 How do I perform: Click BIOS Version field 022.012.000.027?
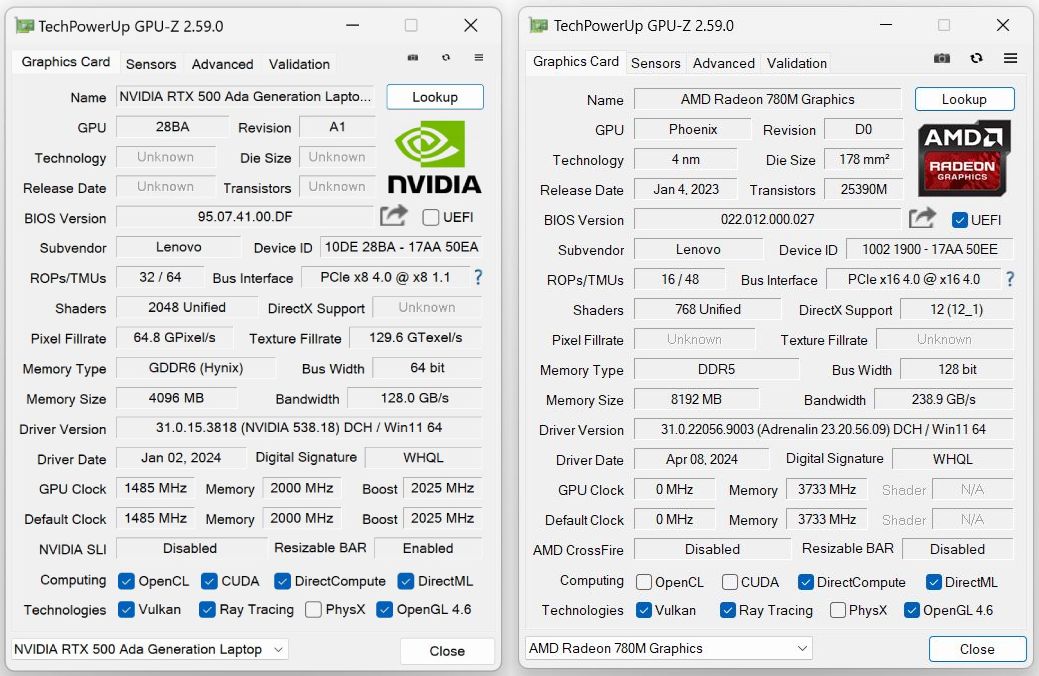(767, 219)
